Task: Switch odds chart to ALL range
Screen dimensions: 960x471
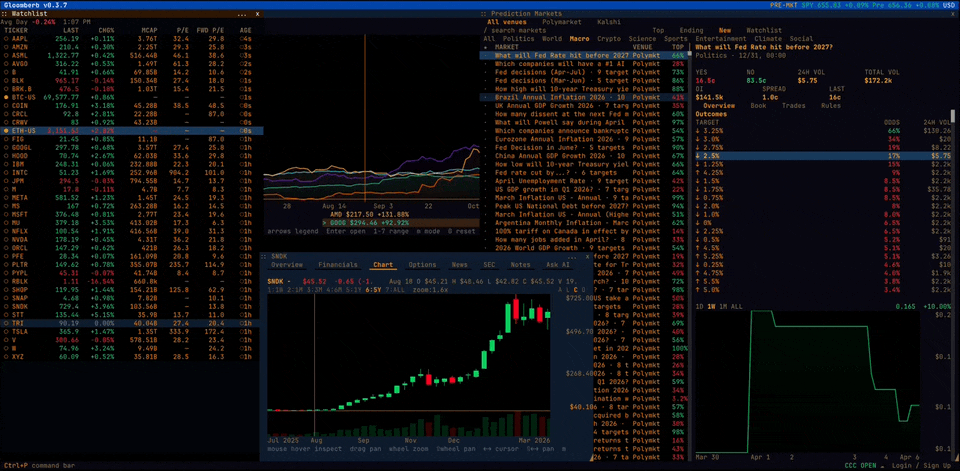Action: pyautogui.click(x=737, y=306)
